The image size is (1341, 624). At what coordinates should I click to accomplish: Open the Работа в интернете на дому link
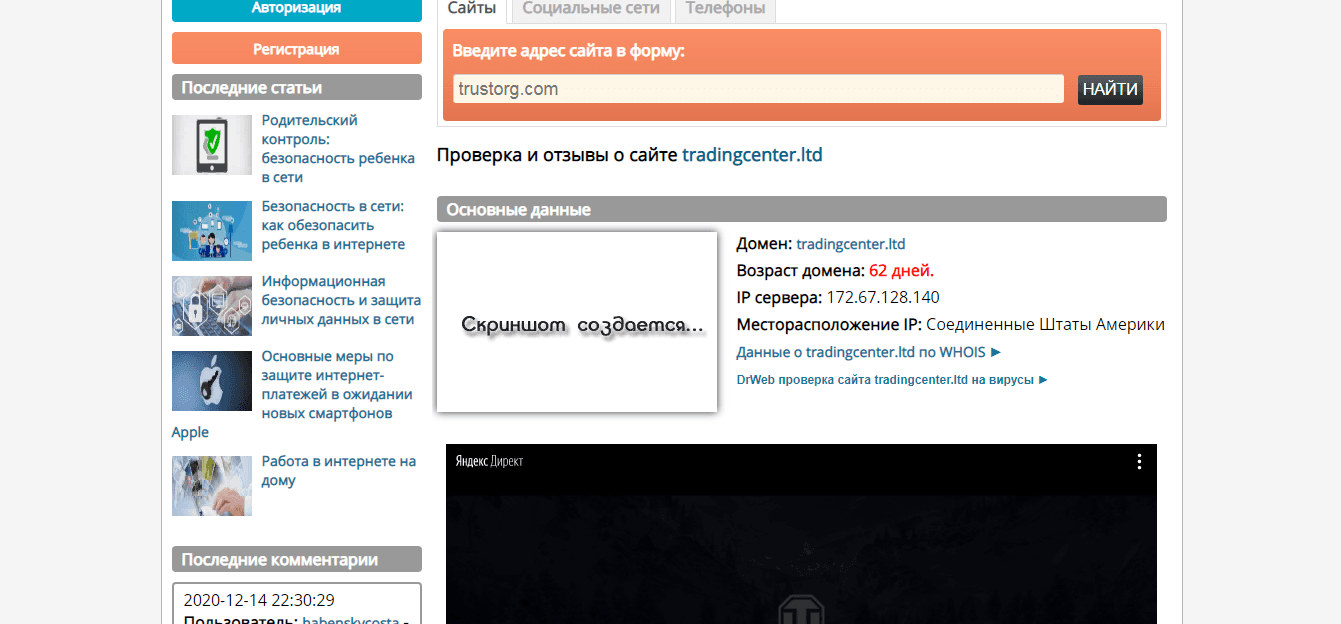[338, 471]
